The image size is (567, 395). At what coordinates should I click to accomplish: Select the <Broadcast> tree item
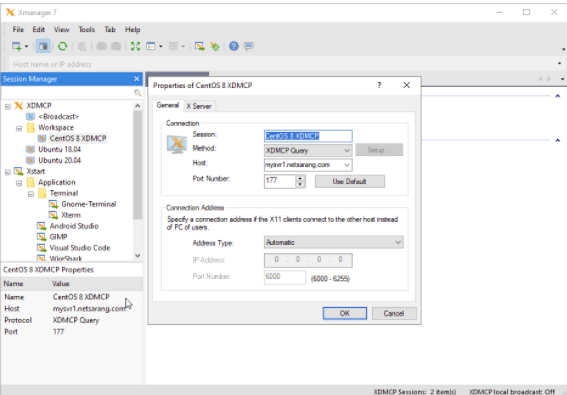(x=59, y=116)
